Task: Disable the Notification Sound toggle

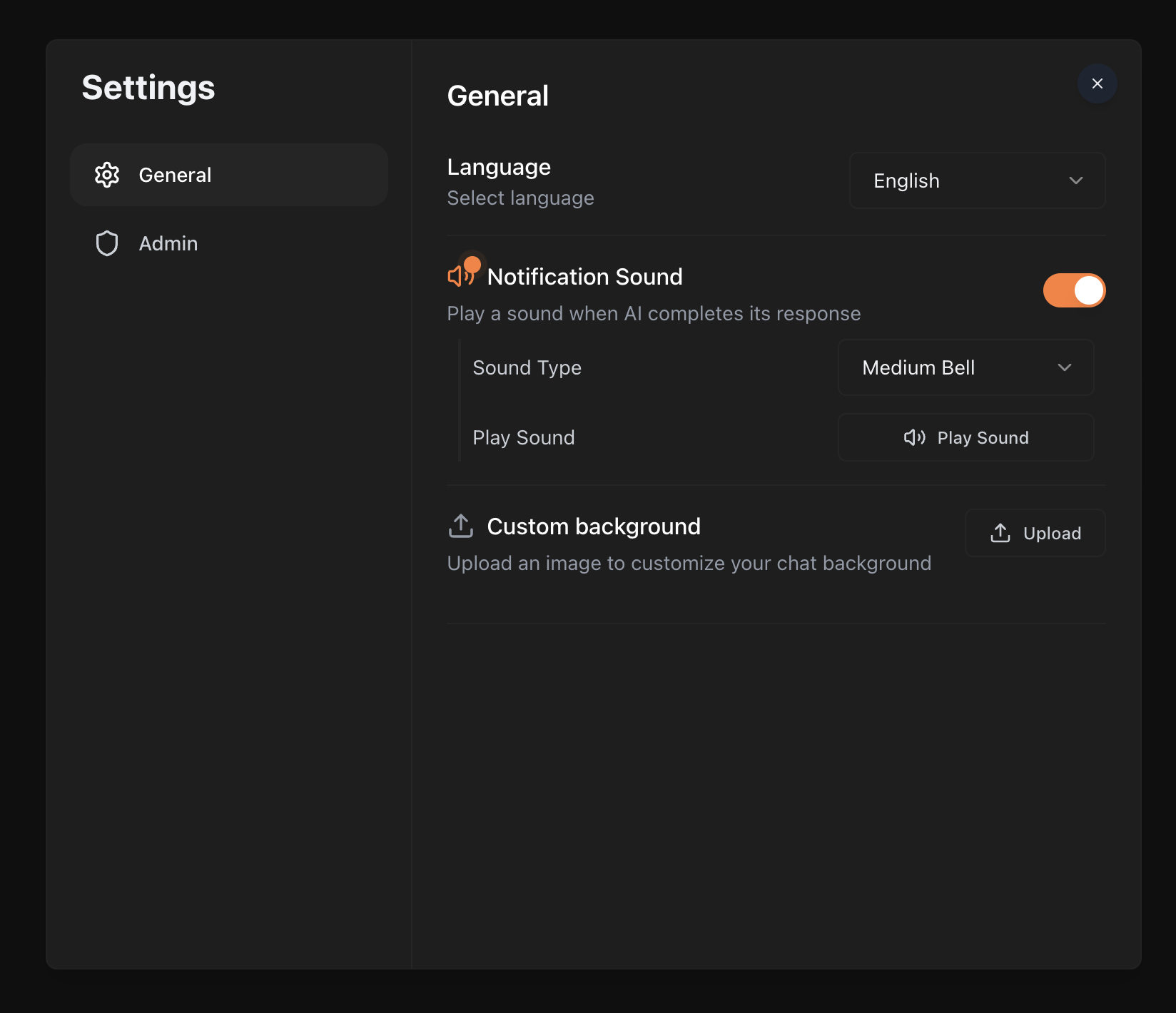Action: click(1074, 290)
